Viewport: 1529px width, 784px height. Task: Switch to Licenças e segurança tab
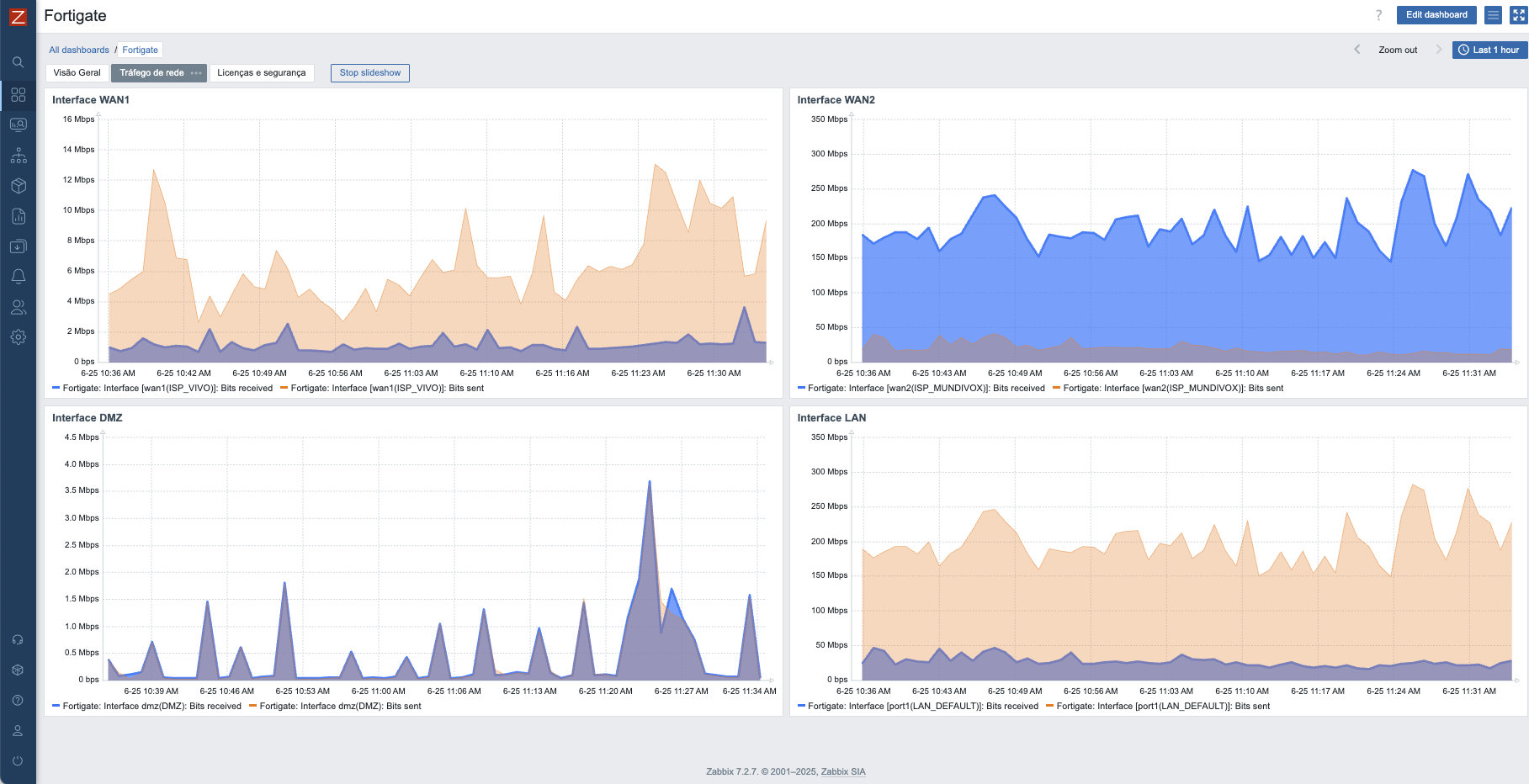click(261, 73)
